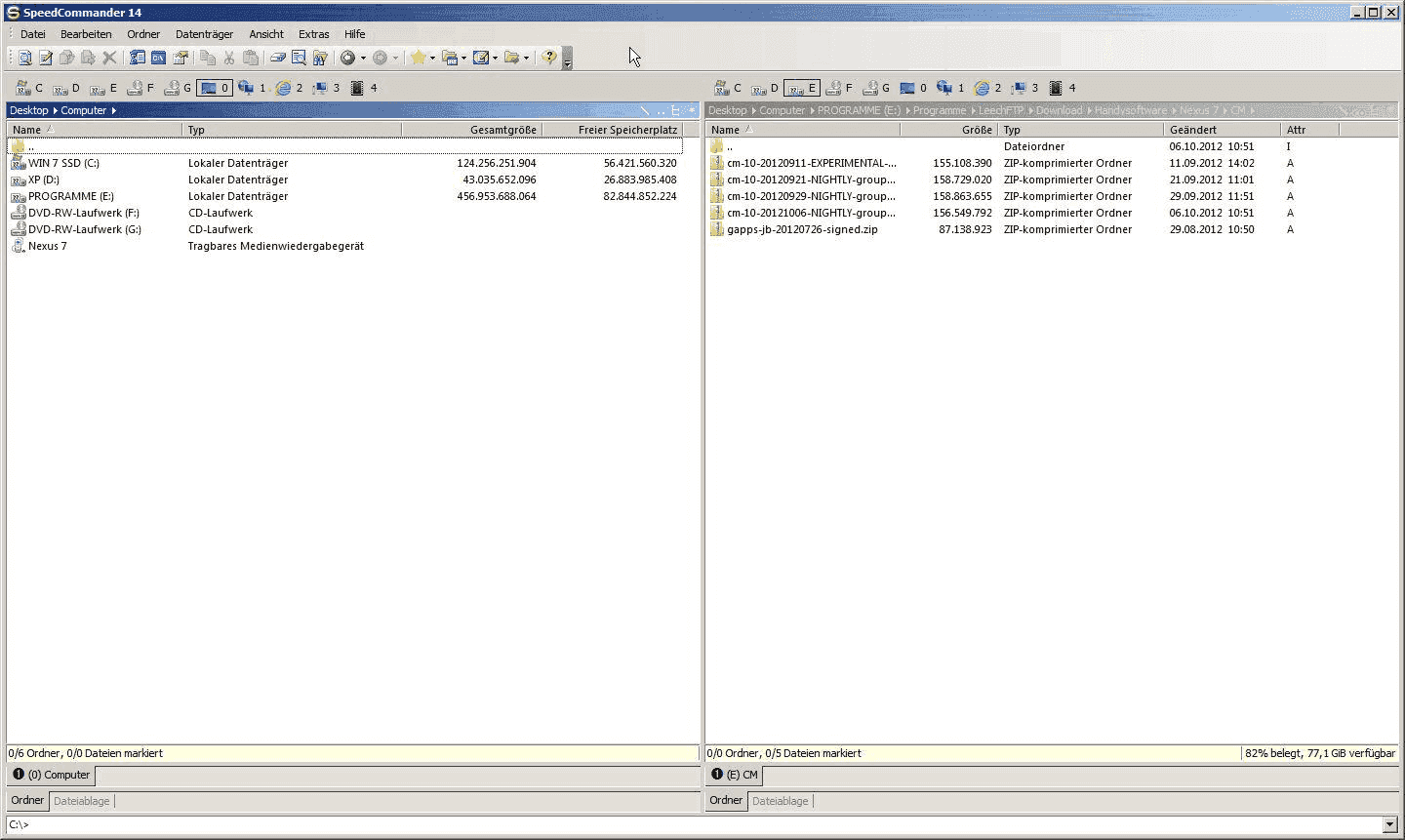This screenshot has width=1405, height=840.
Task: Open the Datenträger menu
Action: coord(204,34)
